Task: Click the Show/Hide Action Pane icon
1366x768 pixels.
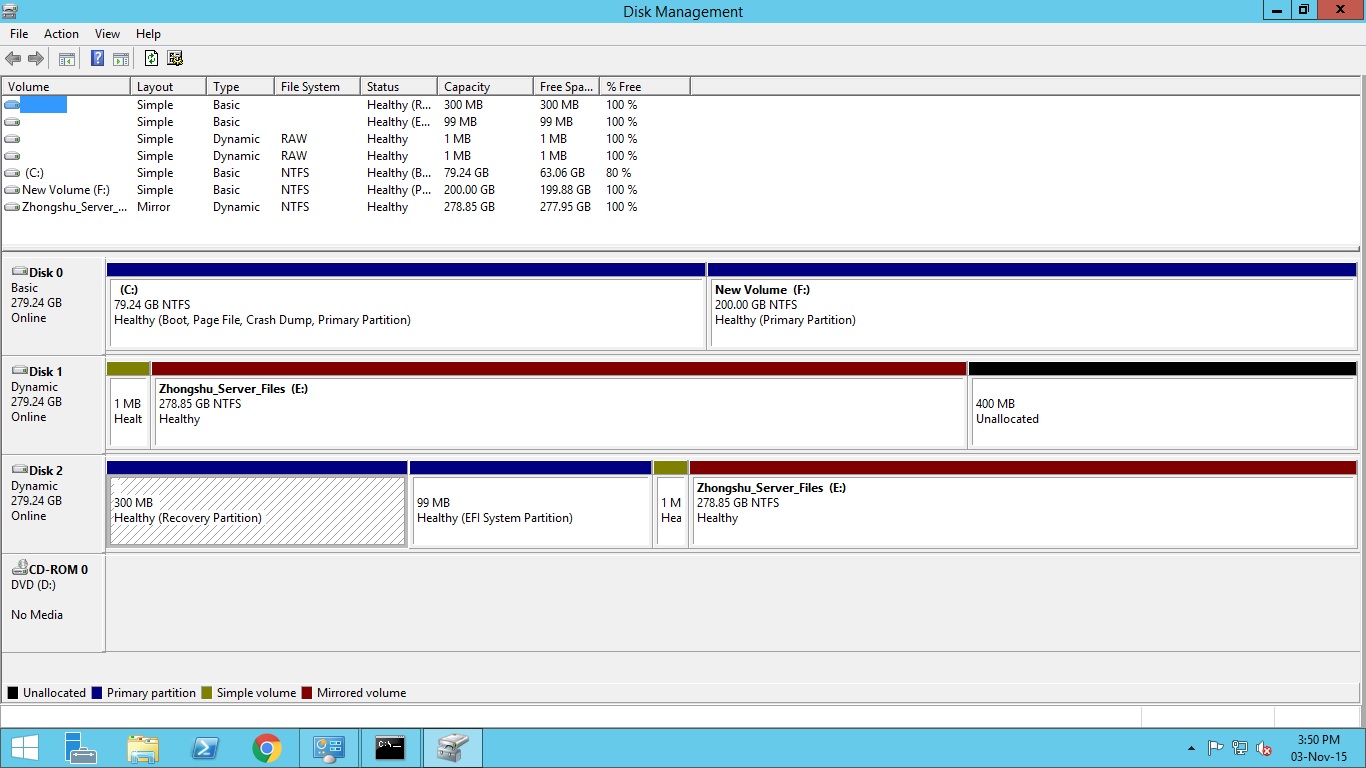Action: coord(121,59)
